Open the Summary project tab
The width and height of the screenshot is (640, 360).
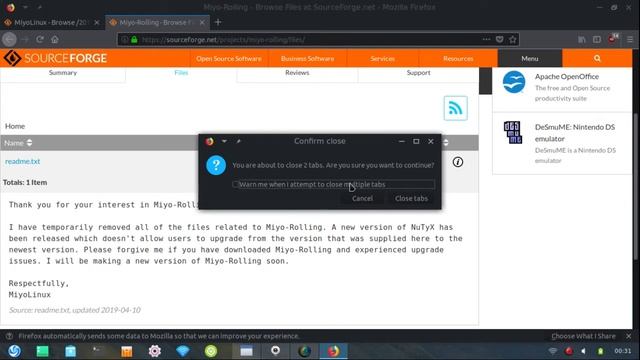(63, 73)
